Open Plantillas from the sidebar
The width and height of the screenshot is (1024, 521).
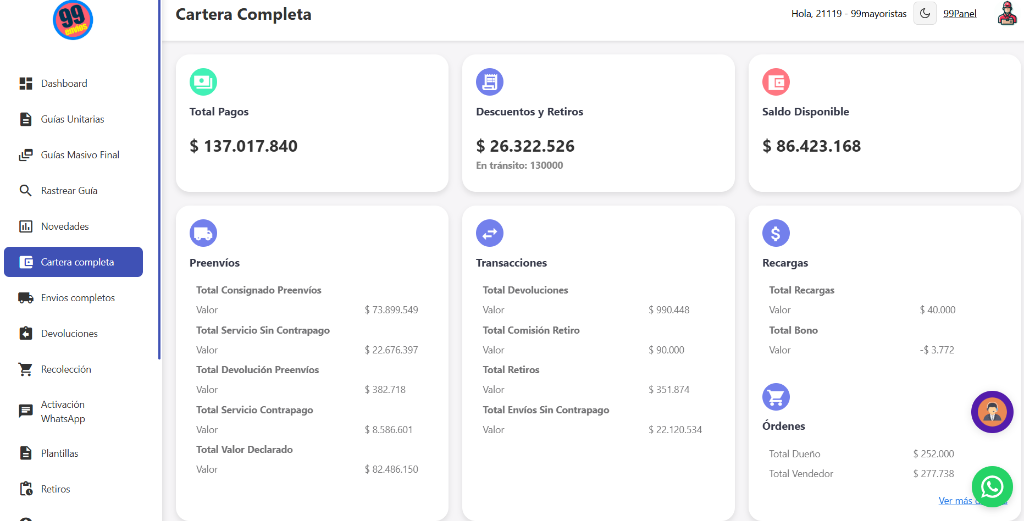click(59, 454)
